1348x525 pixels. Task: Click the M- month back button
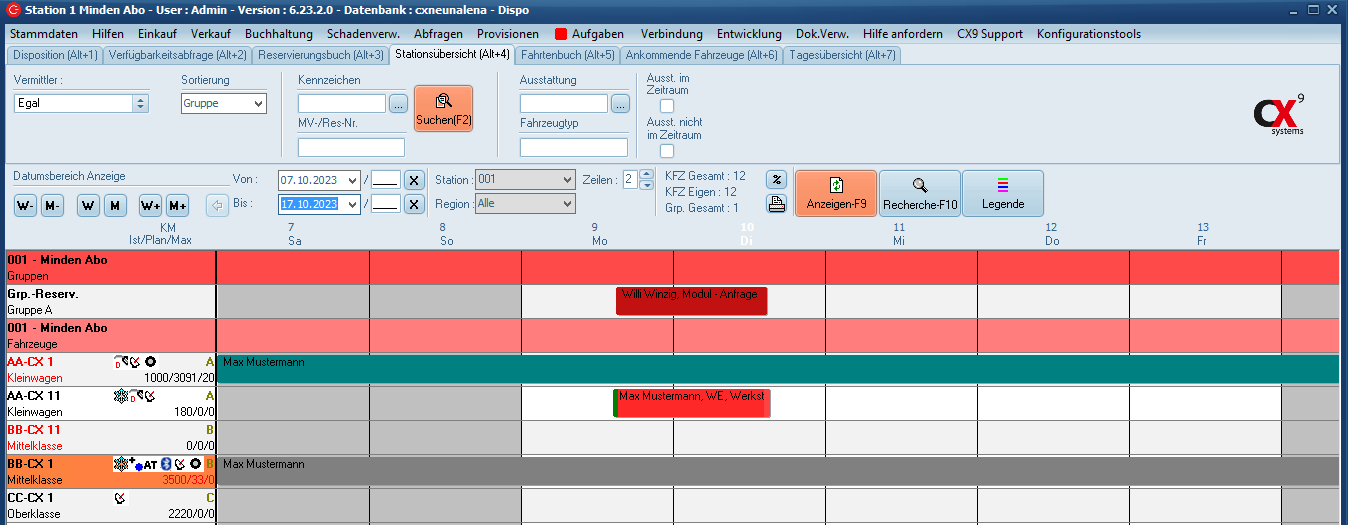click(x=52, y=205)
